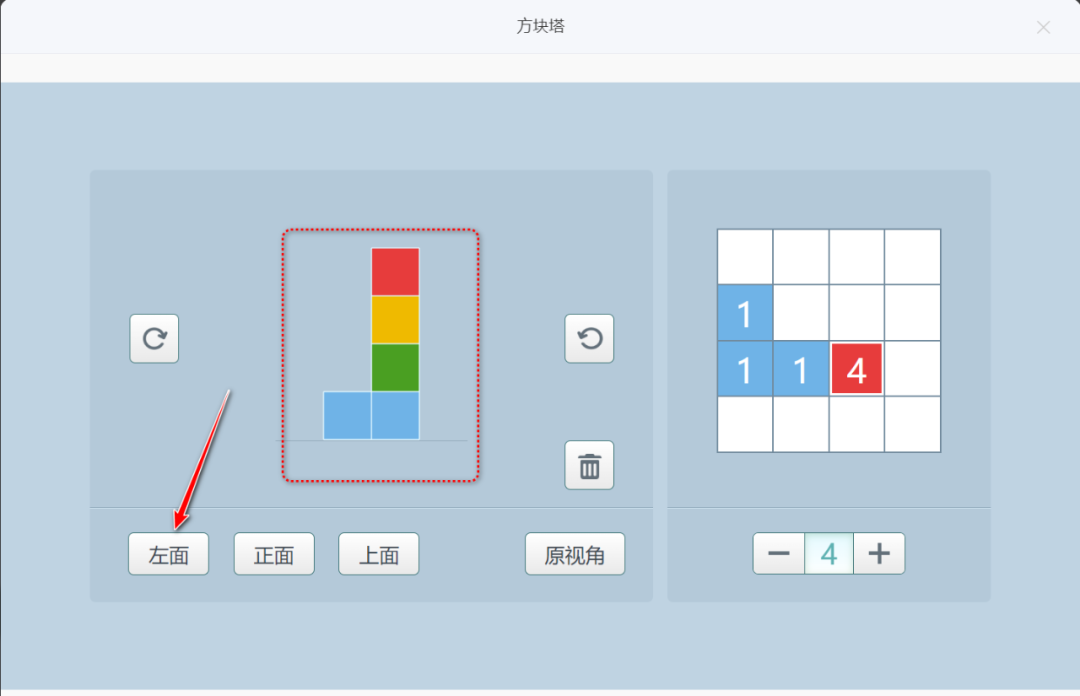
Task: Click the middle blue cell labeled 1
Action: pos(800,369)
